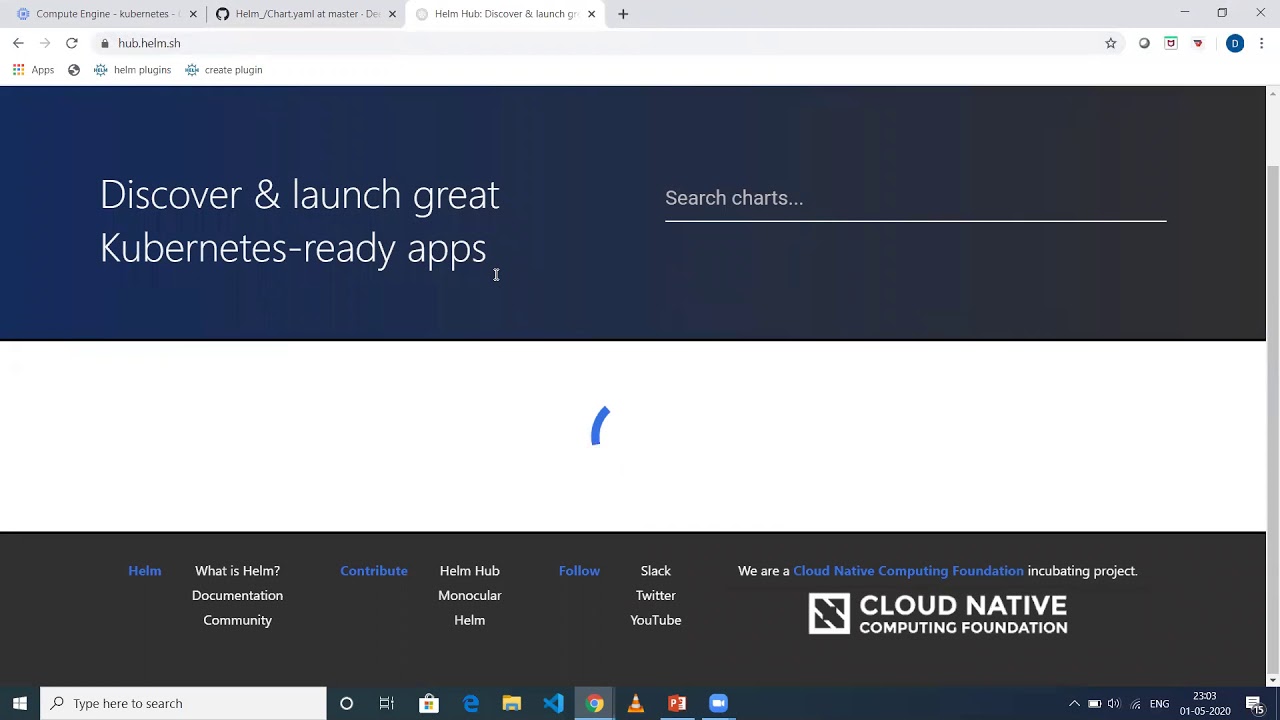Close the Compute Engine tab

(x=193, y=14)
